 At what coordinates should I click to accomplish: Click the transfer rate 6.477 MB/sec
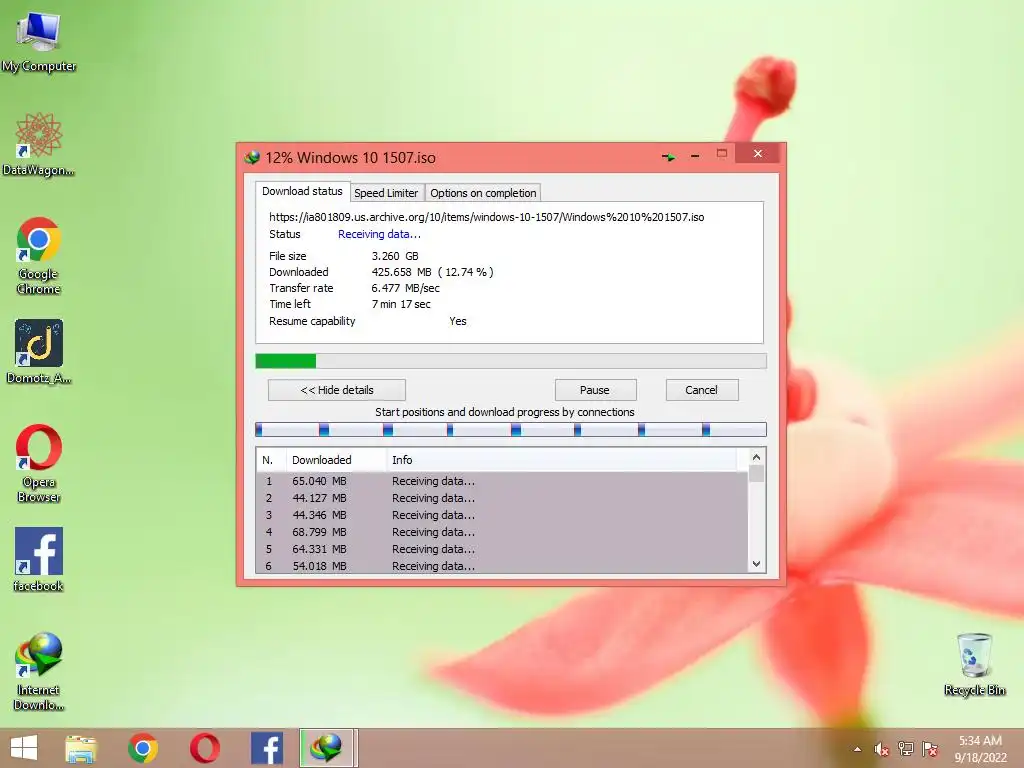(406, 288)
